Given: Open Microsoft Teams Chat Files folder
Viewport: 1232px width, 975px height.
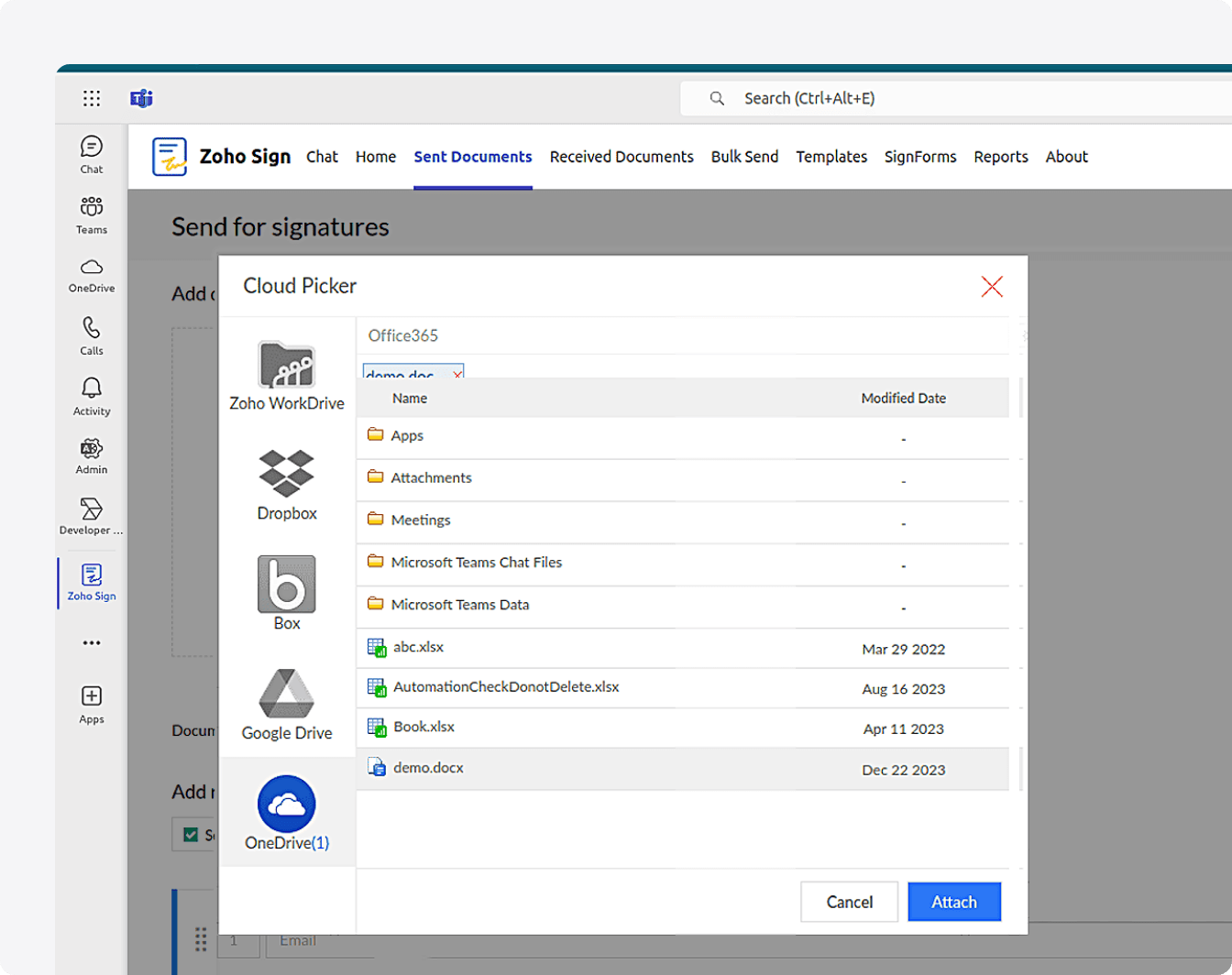Looking at the screenshot, I should (x=683, y=564).
